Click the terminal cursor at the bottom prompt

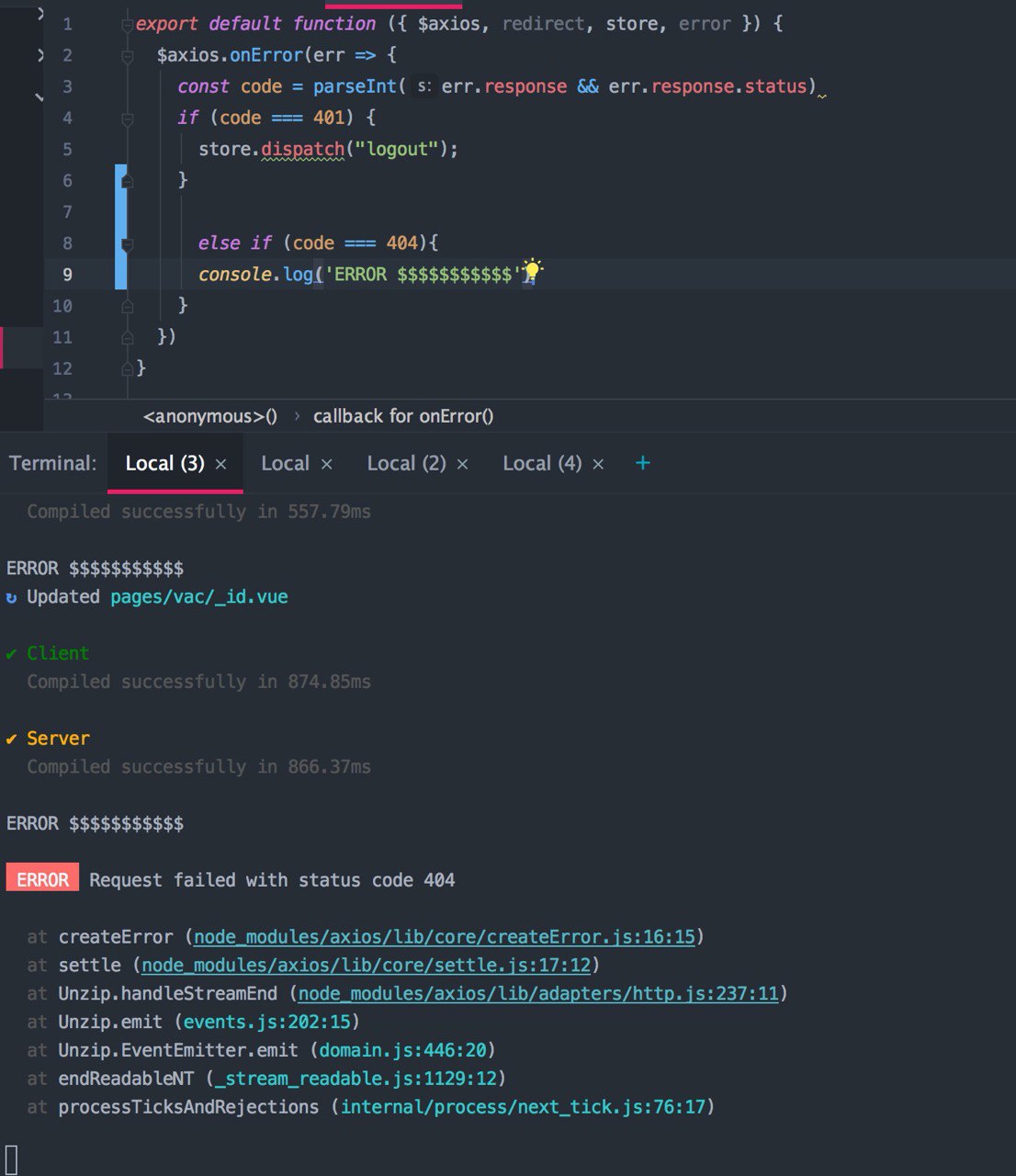click(x=11, y=1159)
